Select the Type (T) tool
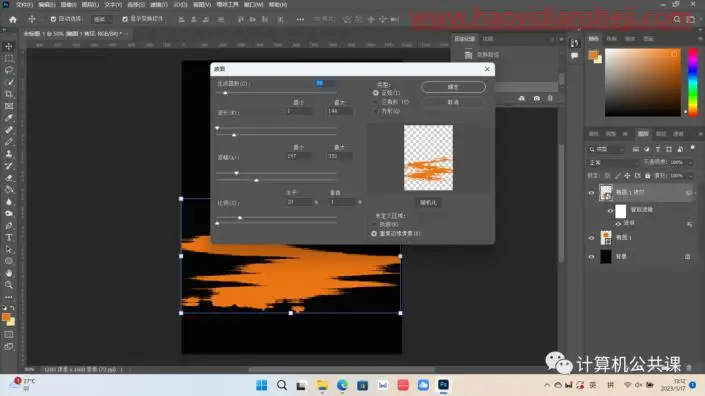This screenshot has height=396, width=705. click(x=9, y=237)
